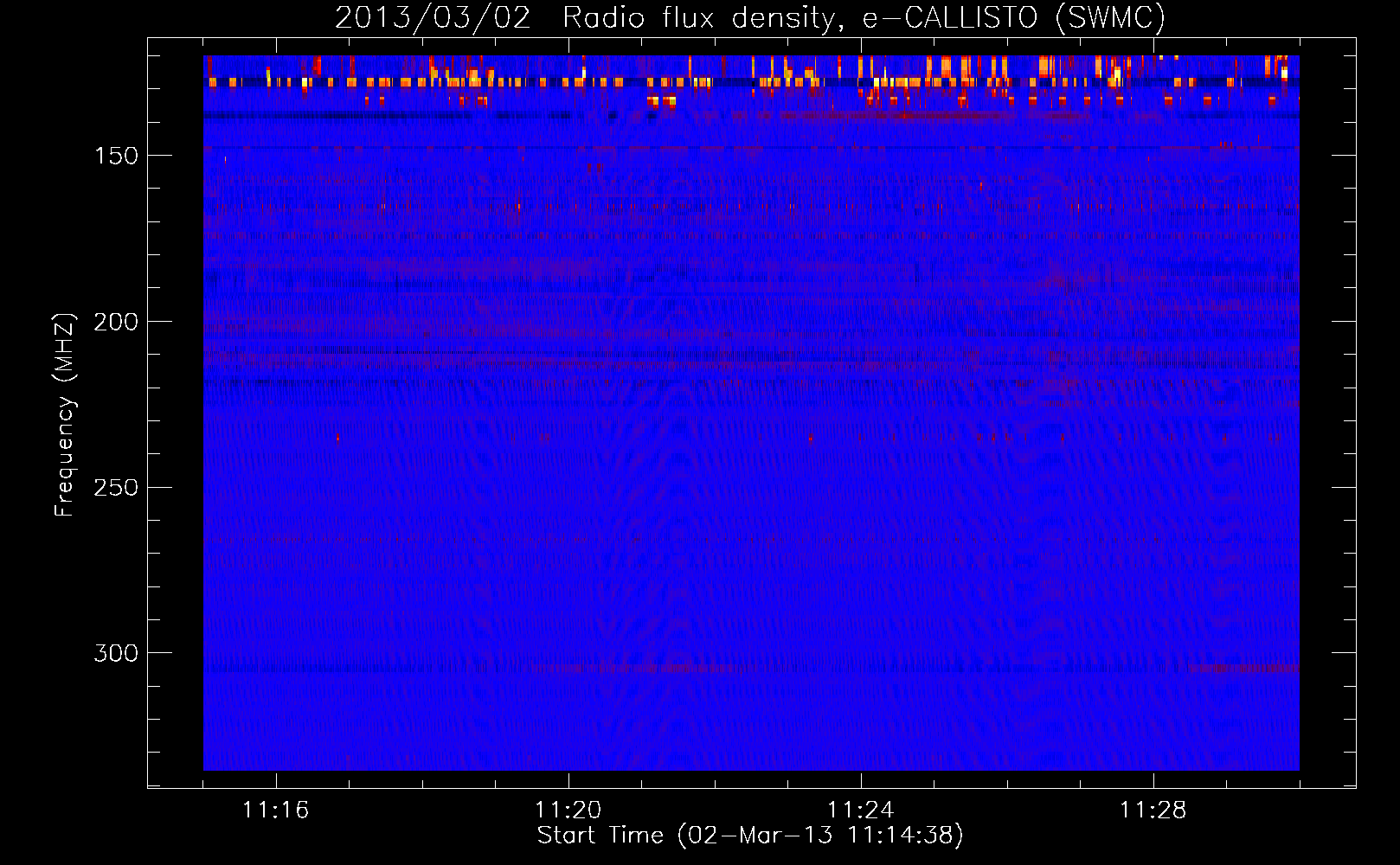Select the "Frequency (MHZ)" y-axis label
The height and width of the screenshot is (865, 1400).
pos(65,414)
